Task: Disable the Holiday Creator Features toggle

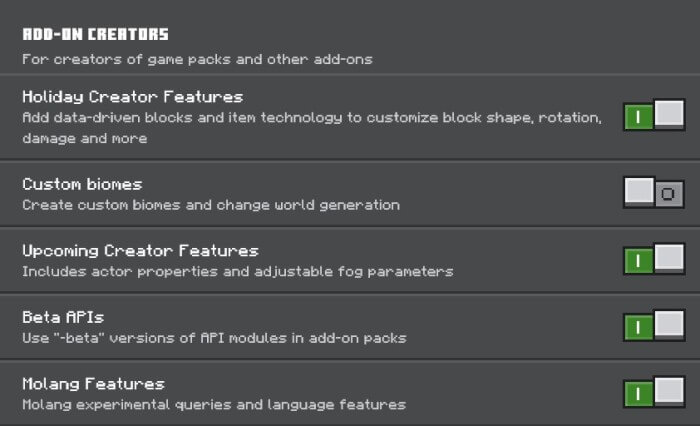Action: click(654, 117)
